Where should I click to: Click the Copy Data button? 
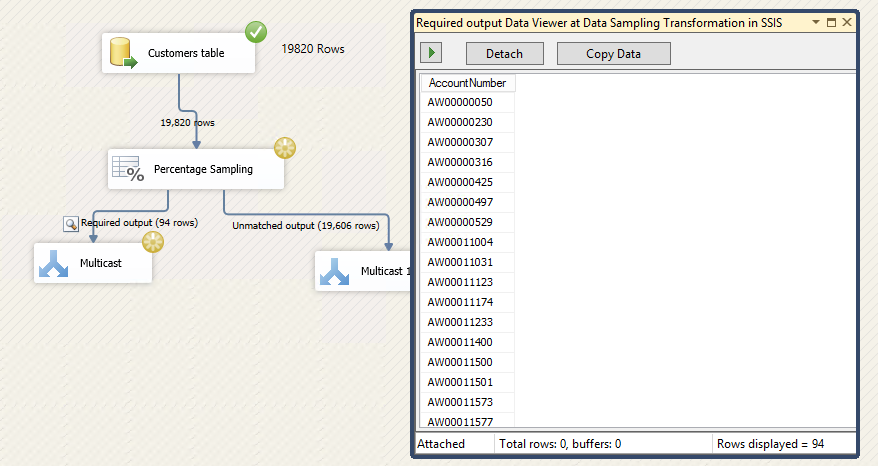pyautogui.click(x=613, y=54)
